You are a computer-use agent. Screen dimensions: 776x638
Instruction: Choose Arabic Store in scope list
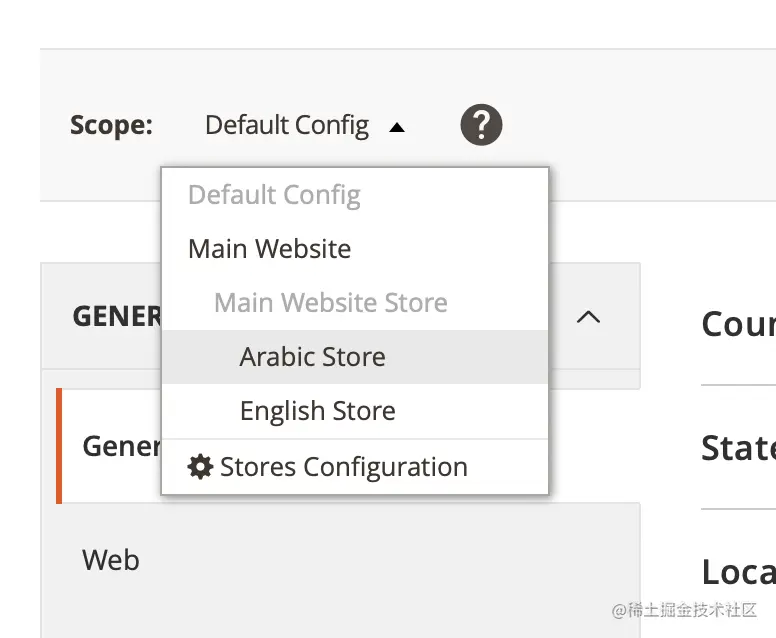point(355,357)
